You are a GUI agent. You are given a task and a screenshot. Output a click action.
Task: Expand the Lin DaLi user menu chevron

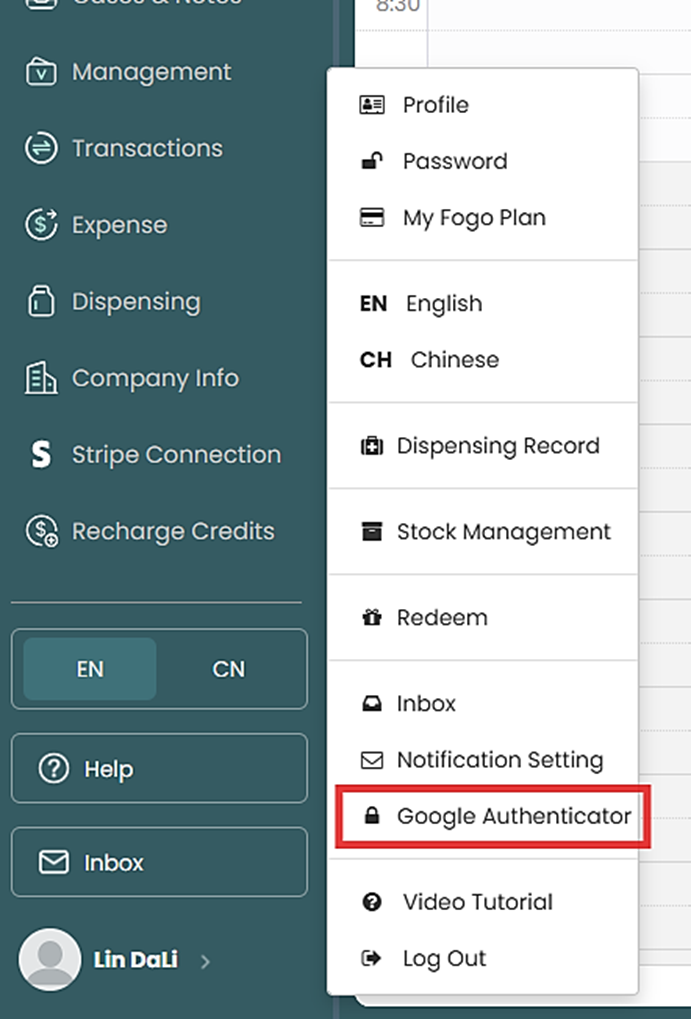[205, 961]
